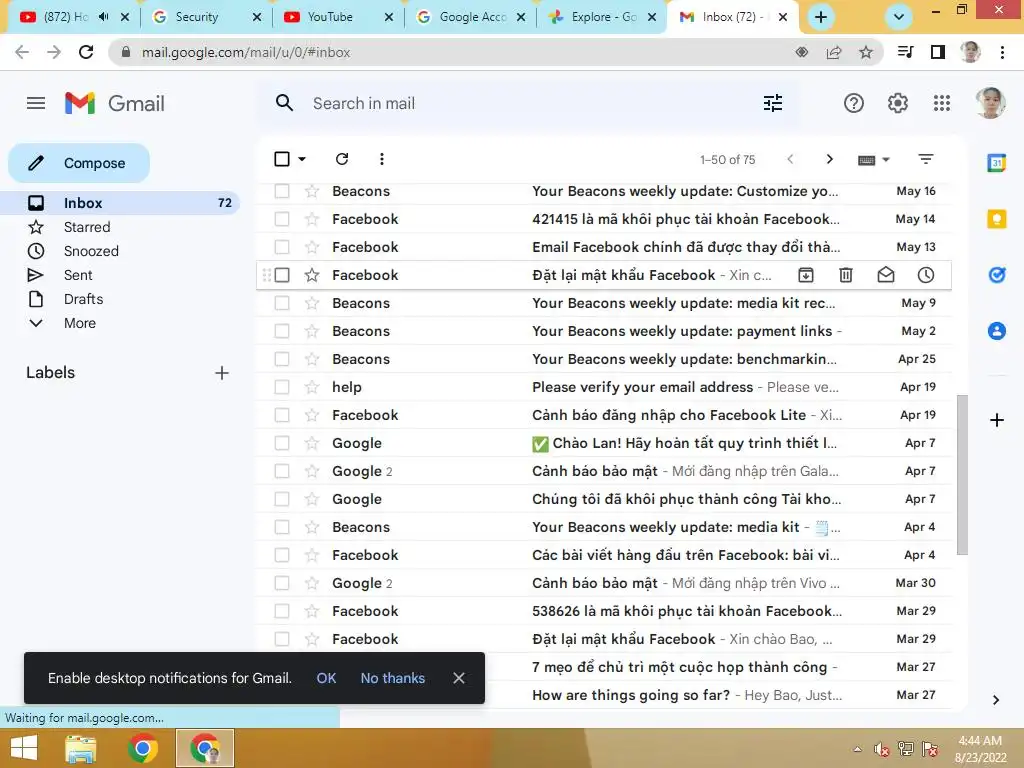
Task: Switch to the YouTube browser tab
Action: pyautogui.click(x=337, y=17)
